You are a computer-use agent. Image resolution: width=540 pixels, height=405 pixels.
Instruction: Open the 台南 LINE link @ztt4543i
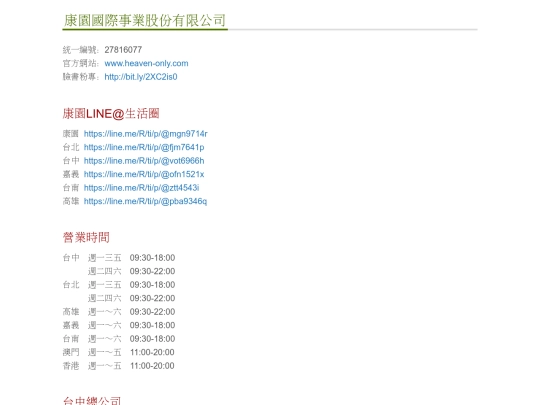click(x=142, y=188)
